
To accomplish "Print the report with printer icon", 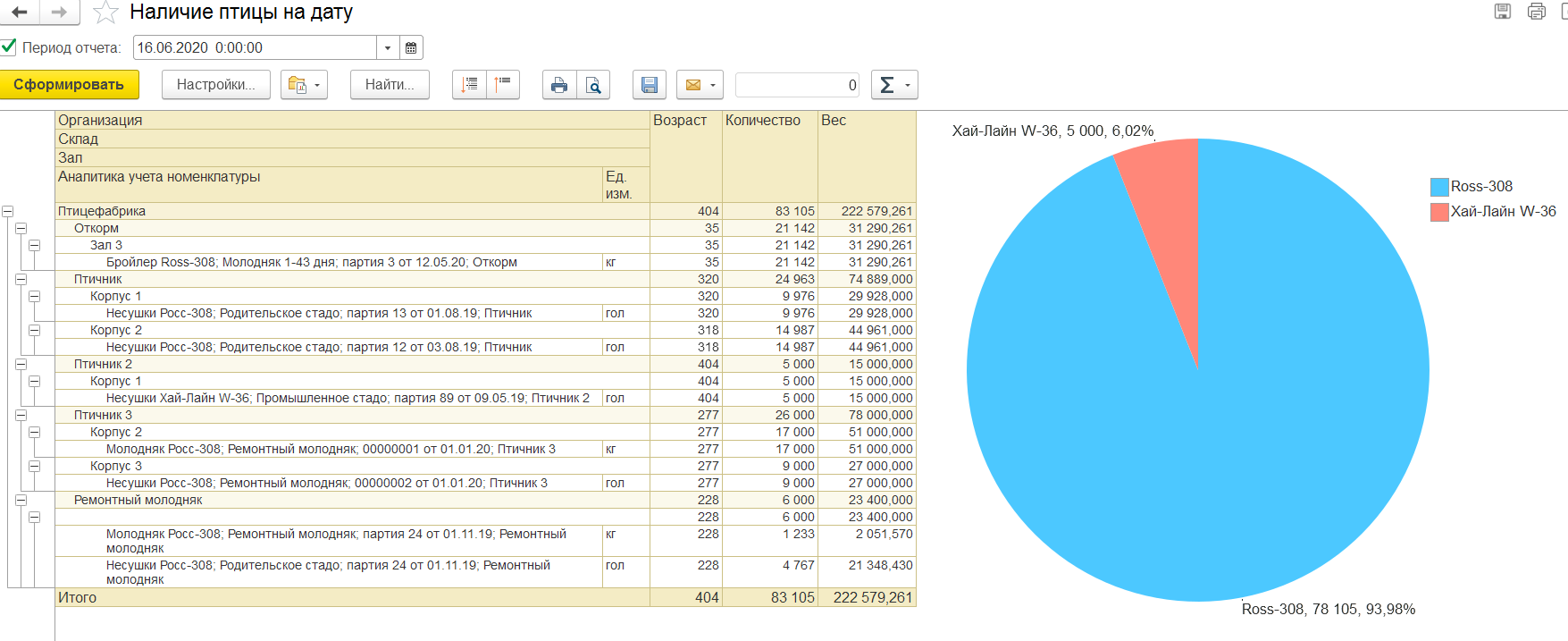I will point(559,85).
